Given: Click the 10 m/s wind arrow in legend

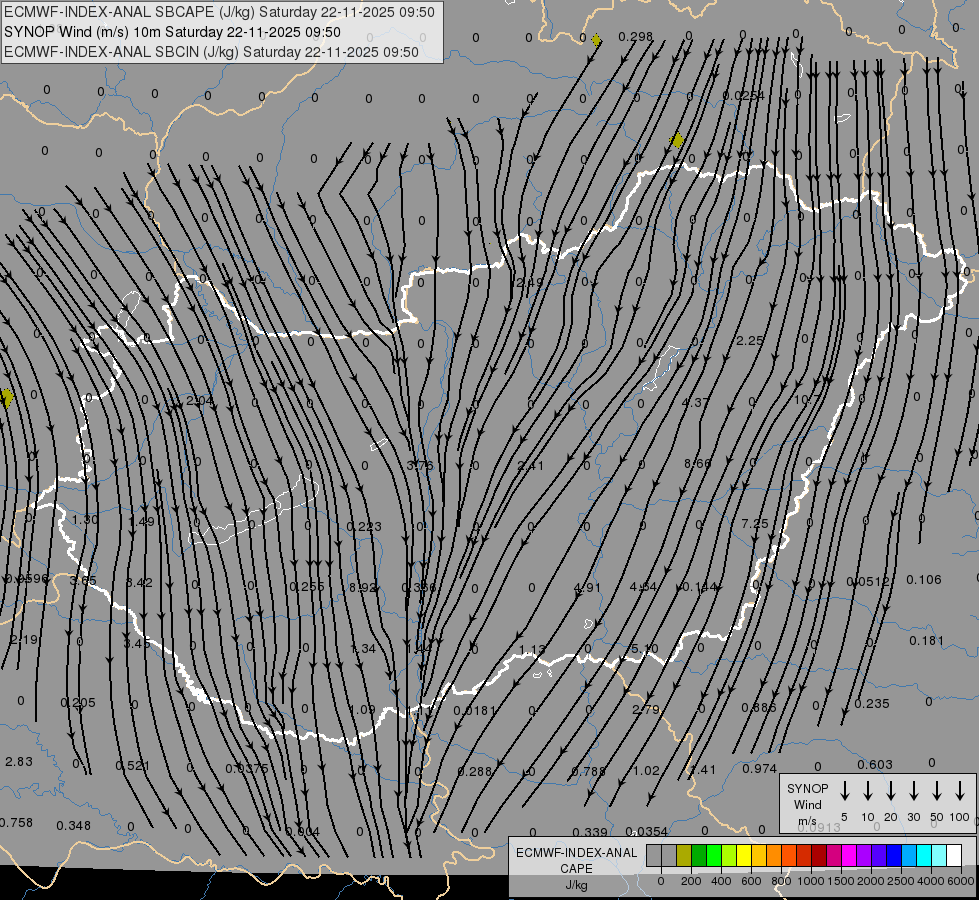Looking at the screenshot, I should [x=868, y=791].
